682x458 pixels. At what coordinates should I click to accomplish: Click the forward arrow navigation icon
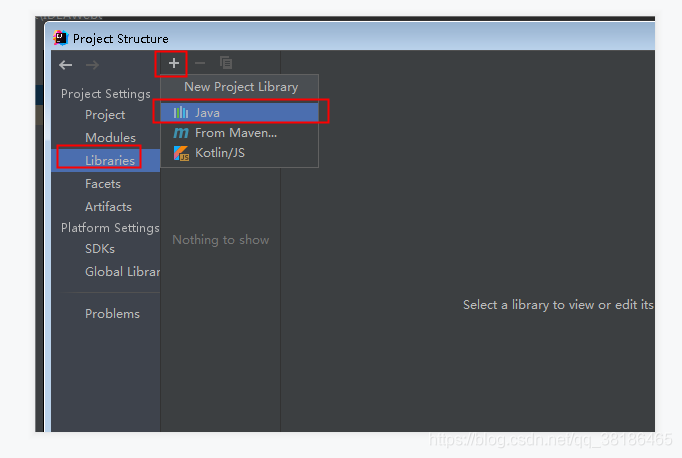click(x=92, y=65)
